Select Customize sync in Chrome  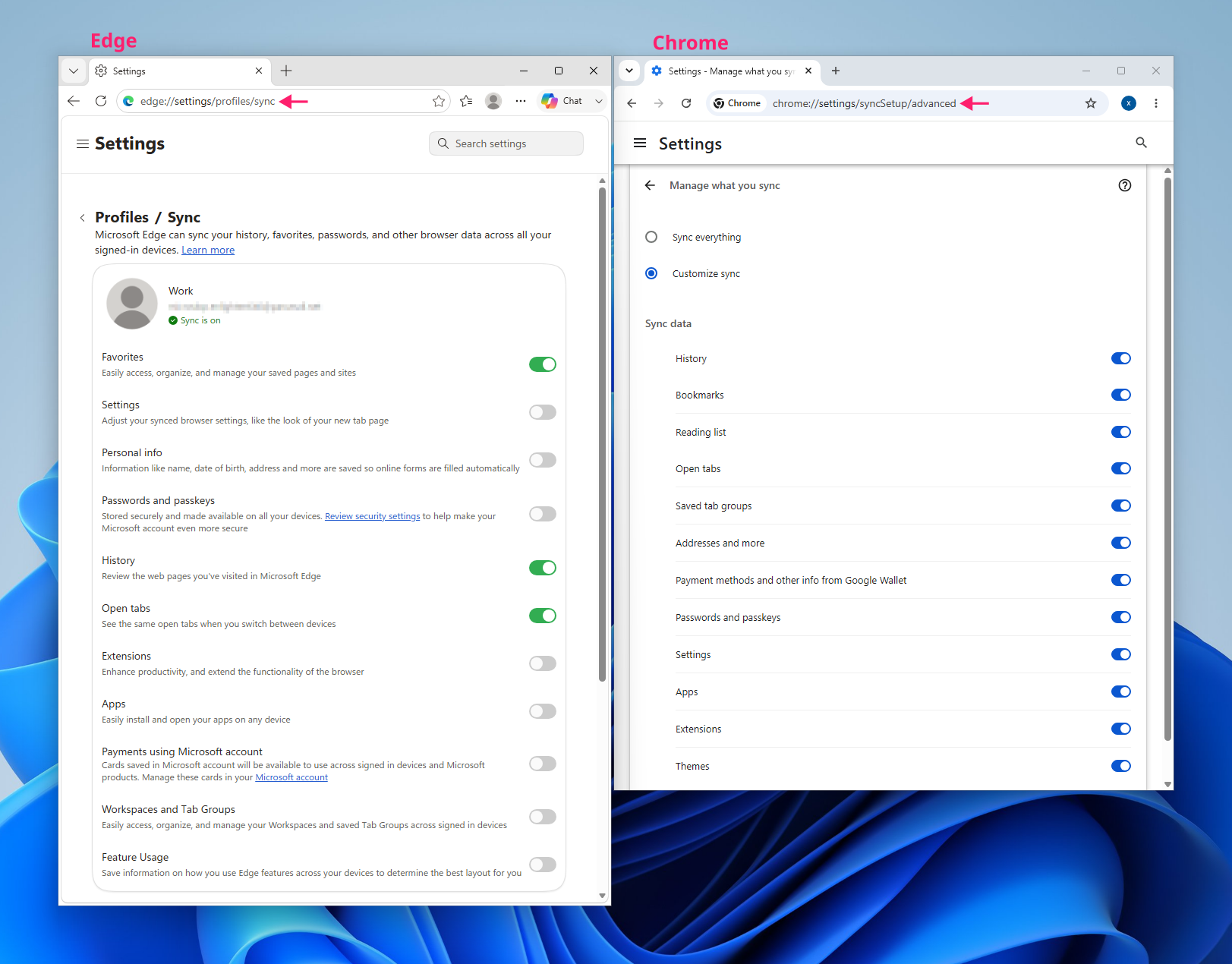click(x=651, y=273)
